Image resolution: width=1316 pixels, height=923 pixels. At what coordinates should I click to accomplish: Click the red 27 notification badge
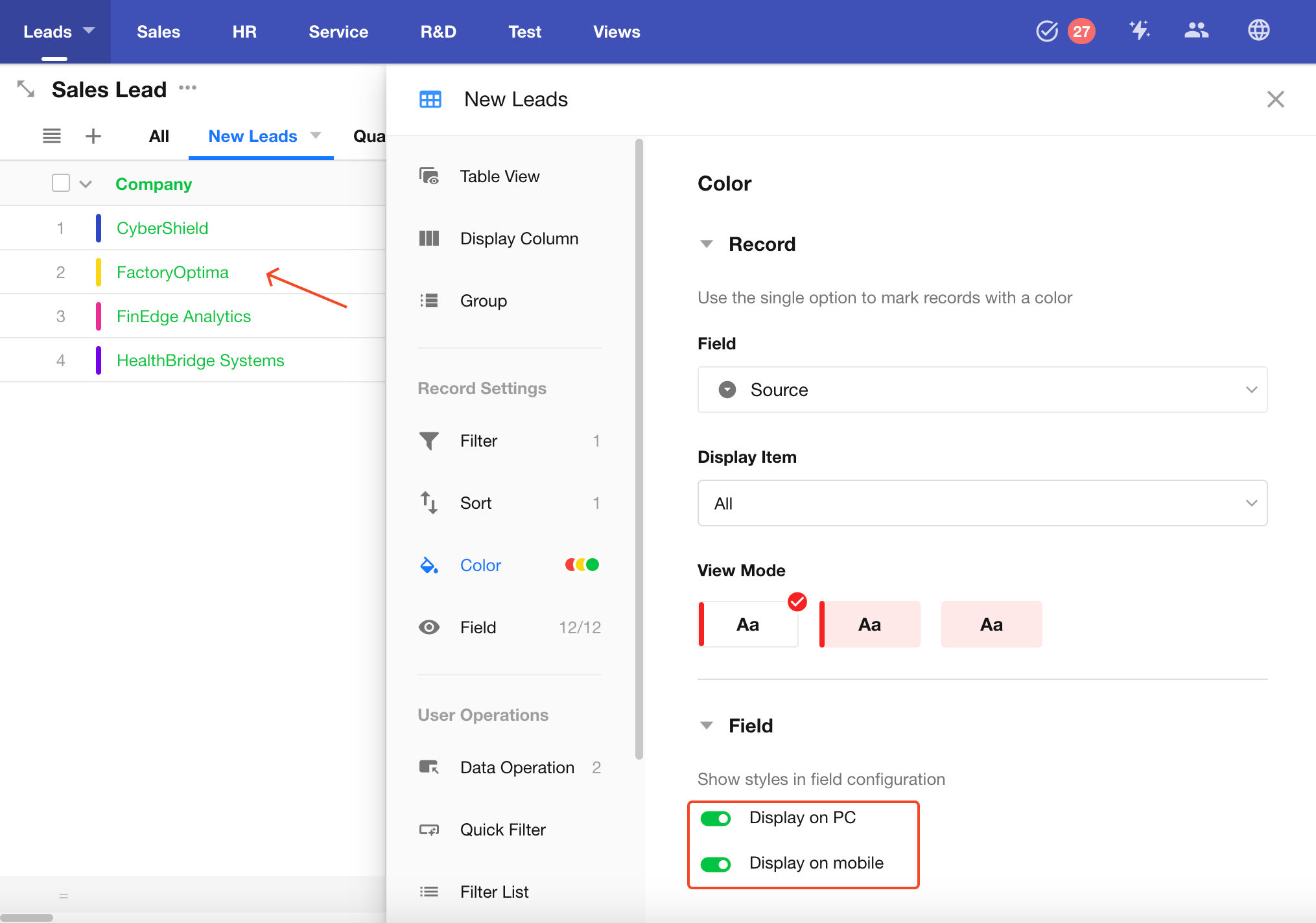pos(1081,31)
